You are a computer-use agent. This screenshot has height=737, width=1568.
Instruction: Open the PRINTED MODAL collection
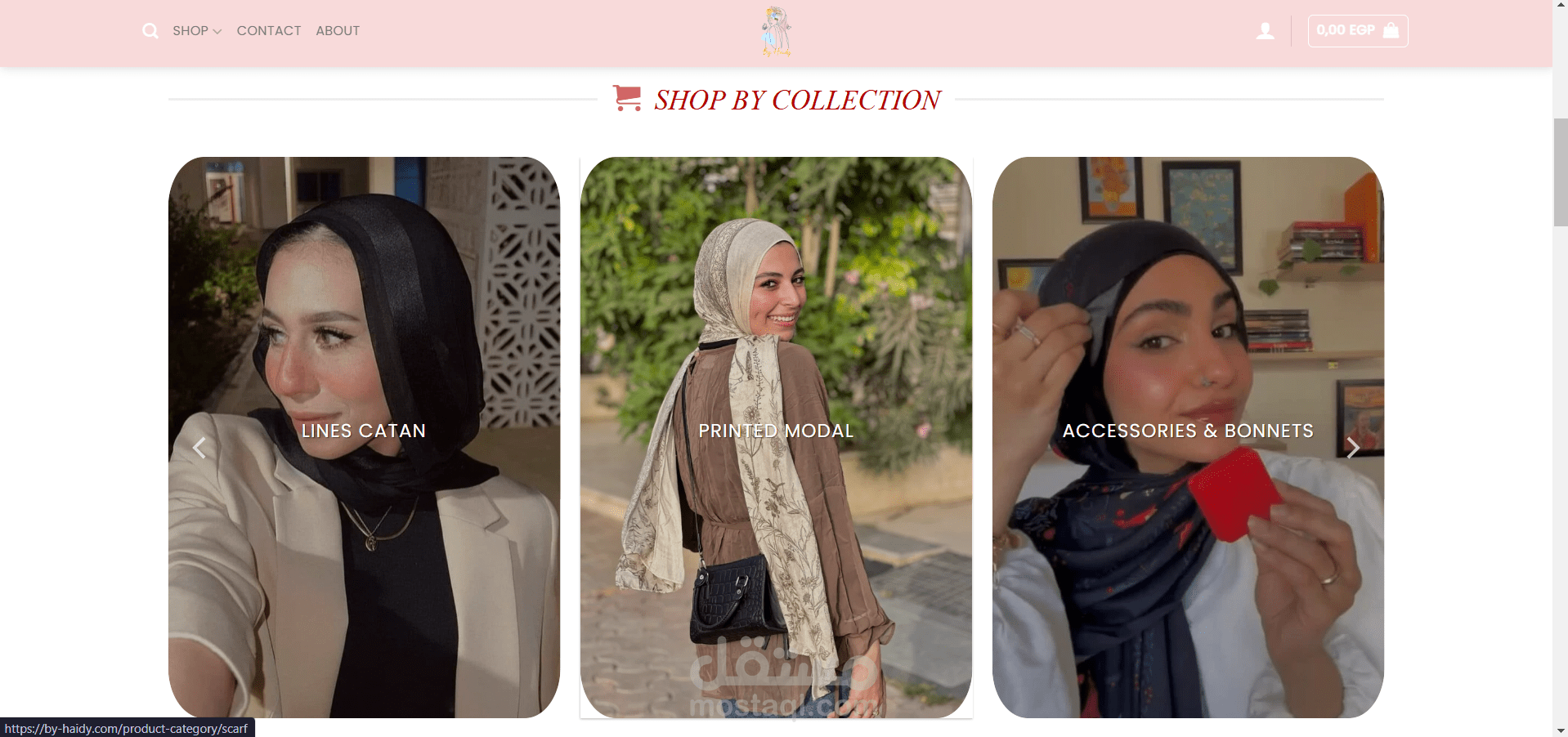[x=776, y=431]
